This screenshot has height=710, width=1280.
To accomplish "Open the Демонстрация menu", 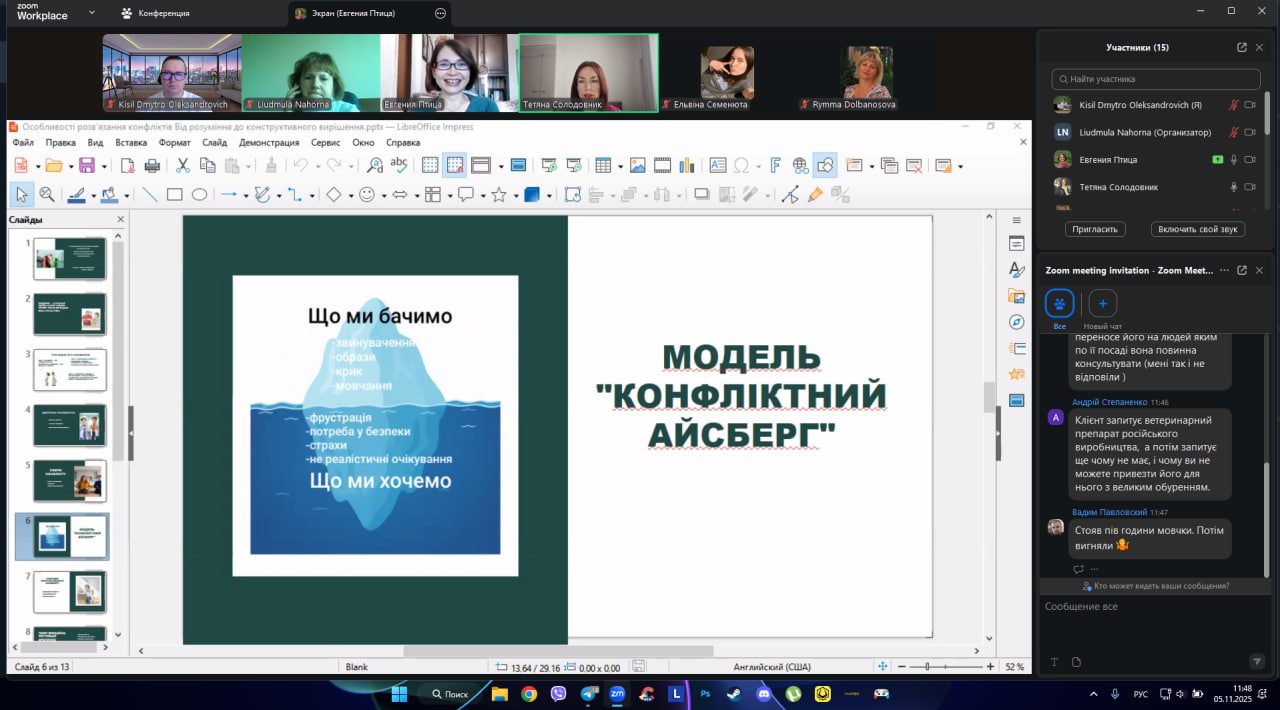I will [268, 143].
